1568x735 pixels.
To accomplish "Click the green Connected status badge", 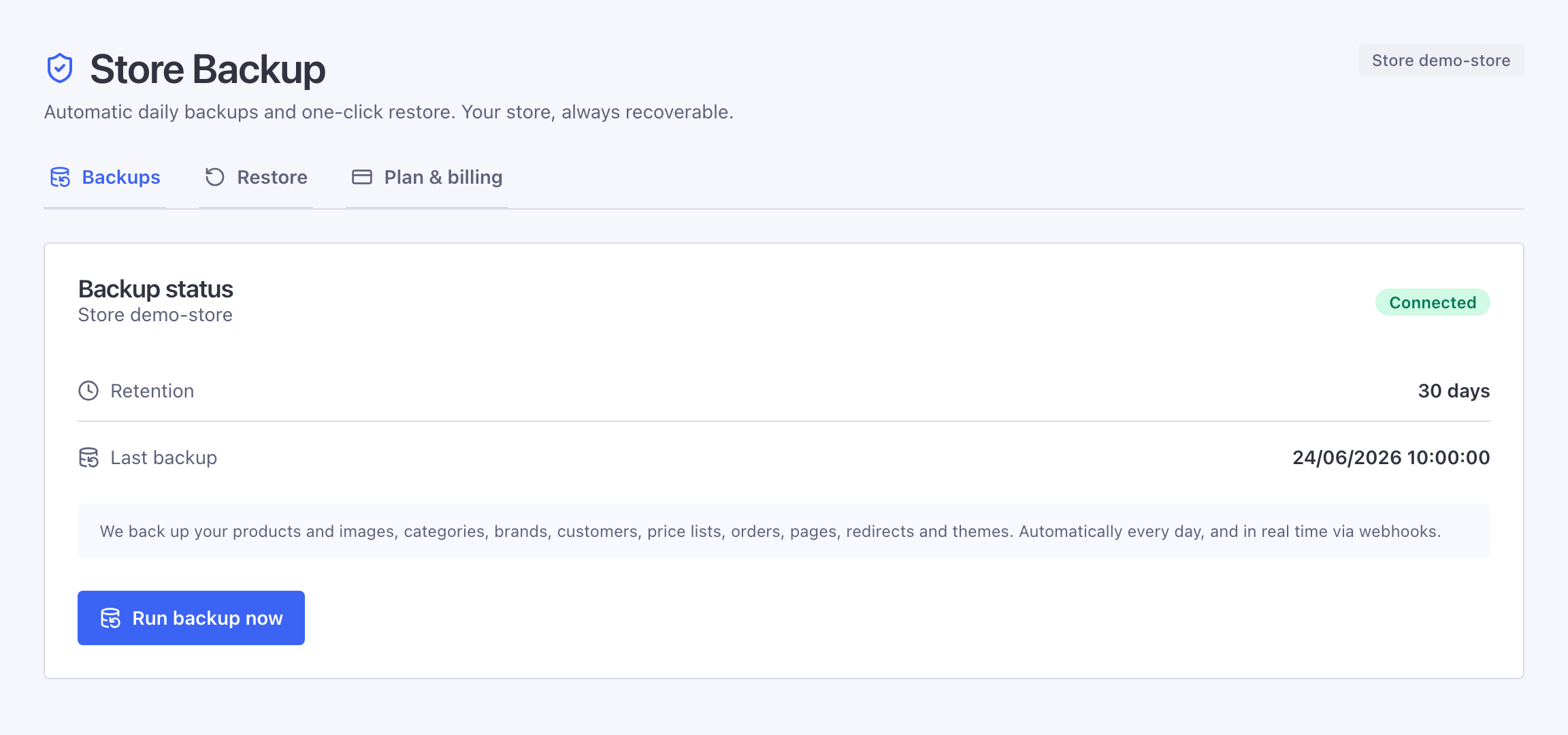I will [x=1433, y=302].
